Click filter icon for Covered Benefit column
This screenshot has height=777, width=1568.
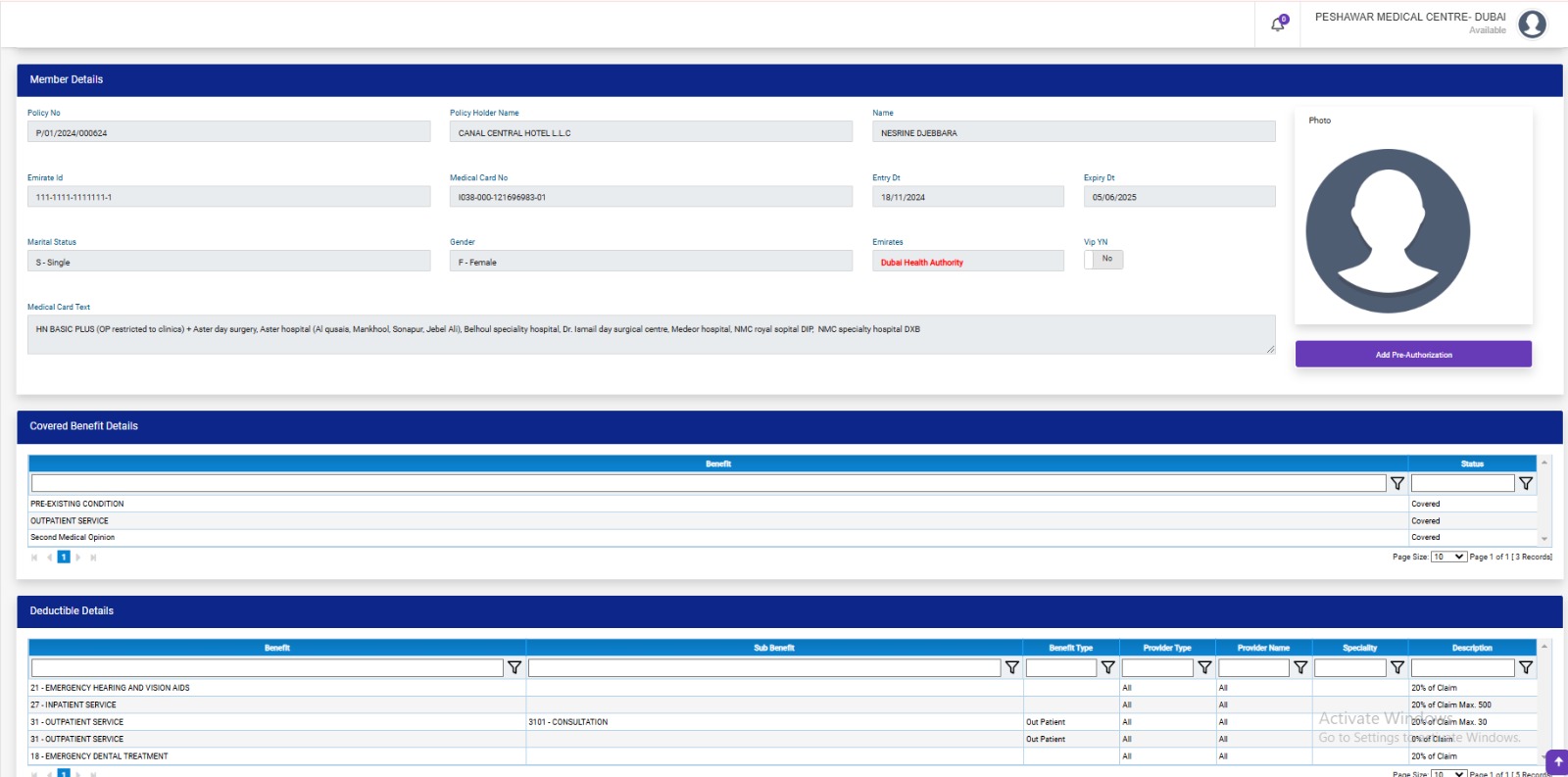click(1397, 483)
